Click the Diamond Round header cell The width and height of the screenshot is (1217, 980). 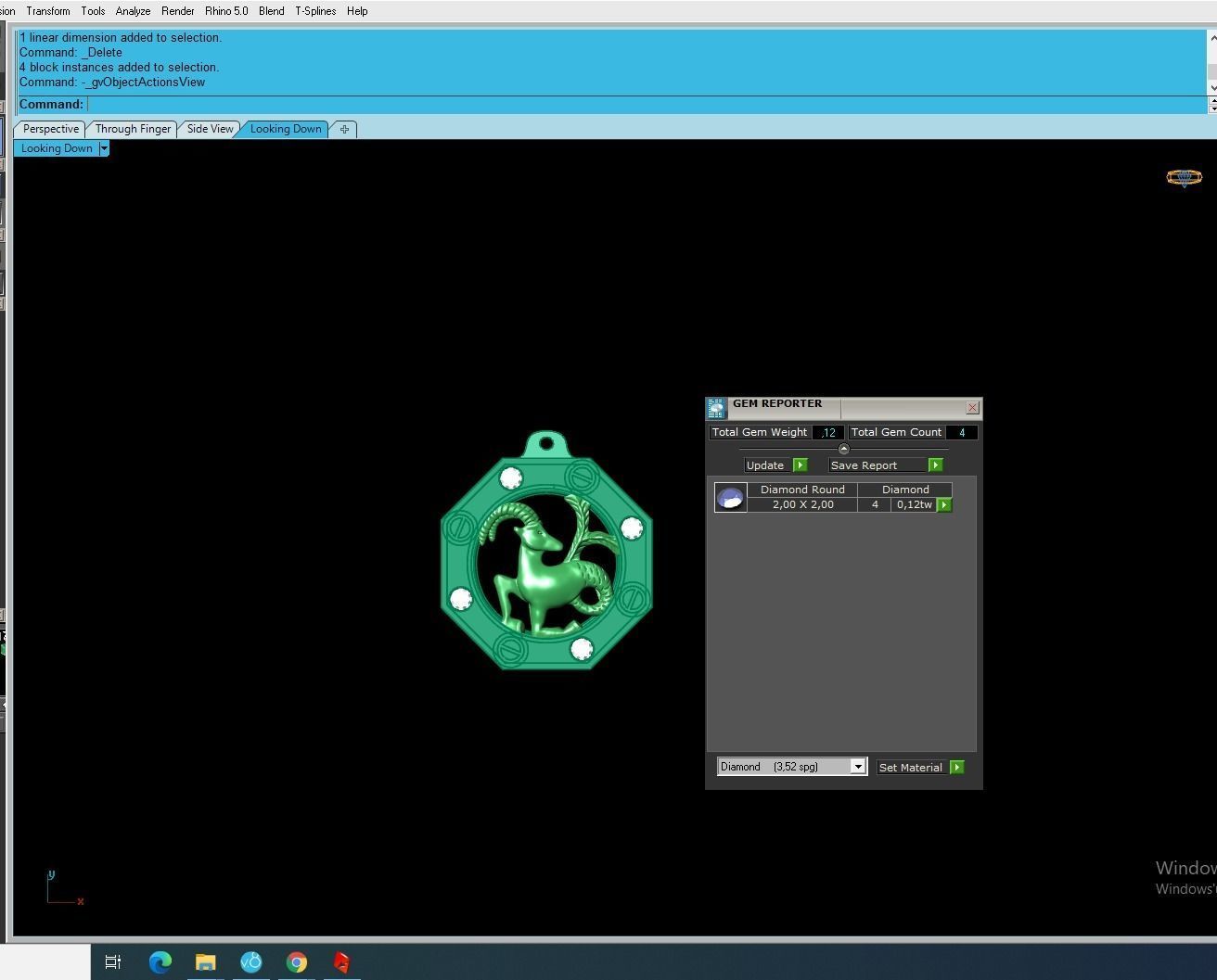[802, 490]
